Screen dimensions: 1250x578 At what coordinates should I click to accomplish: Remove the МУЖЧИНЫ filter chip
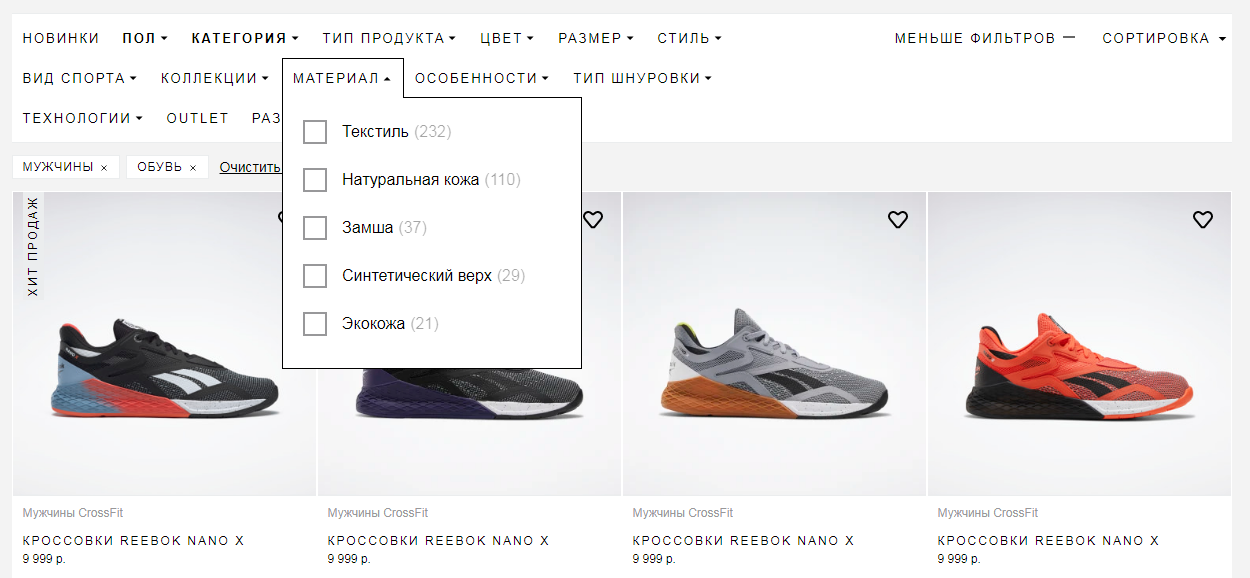(x=104, y=167)
